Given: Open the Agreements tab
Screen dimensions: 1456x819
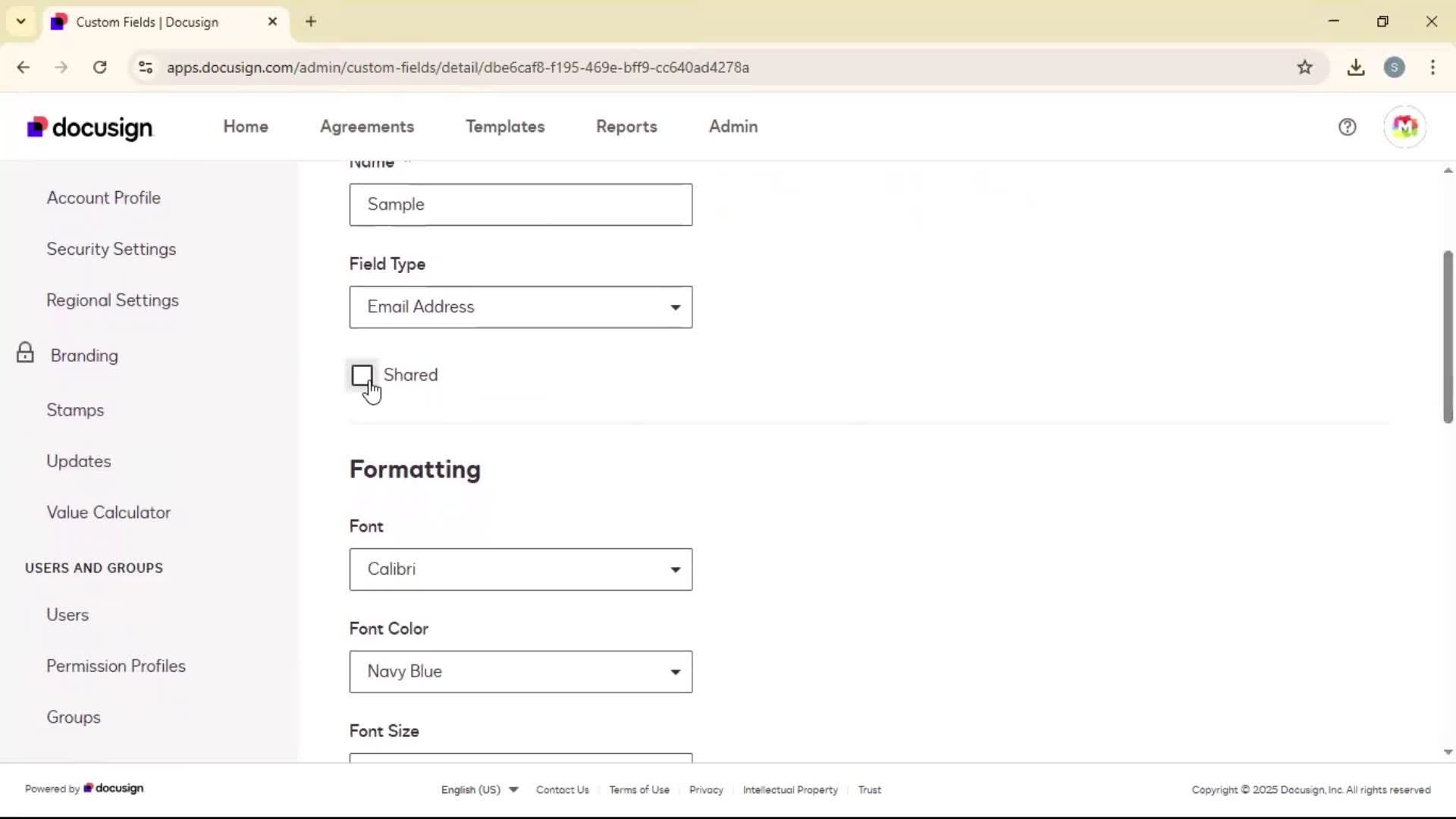Looking at the screenshot, I should click(367, 127).
